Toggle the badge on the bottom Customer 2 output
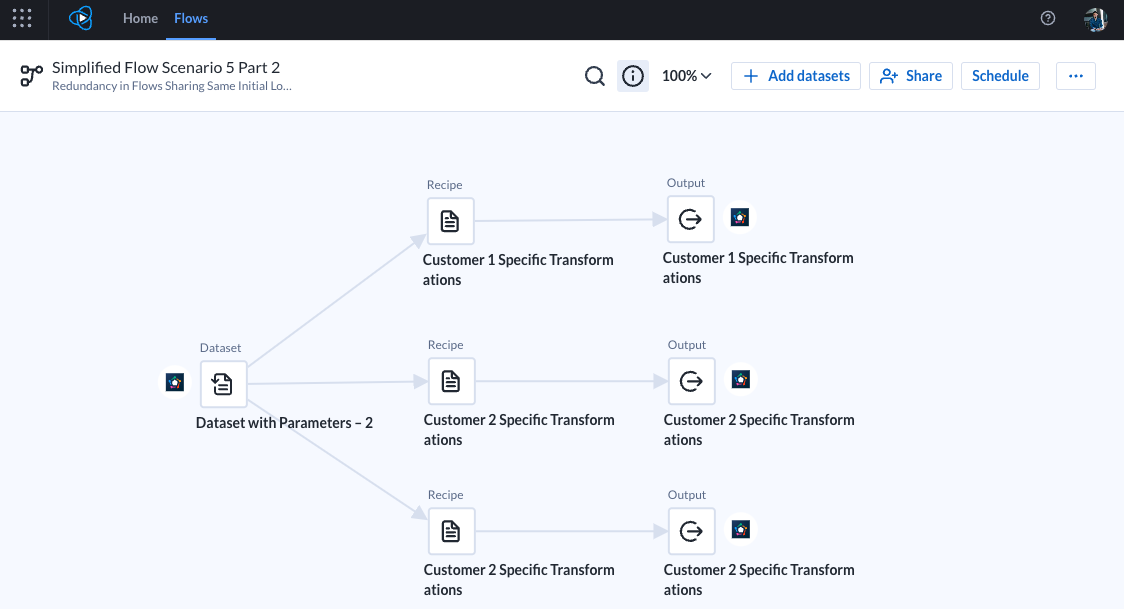Image resolution: width=1124 pixels, height=609 pixels. 740,530
